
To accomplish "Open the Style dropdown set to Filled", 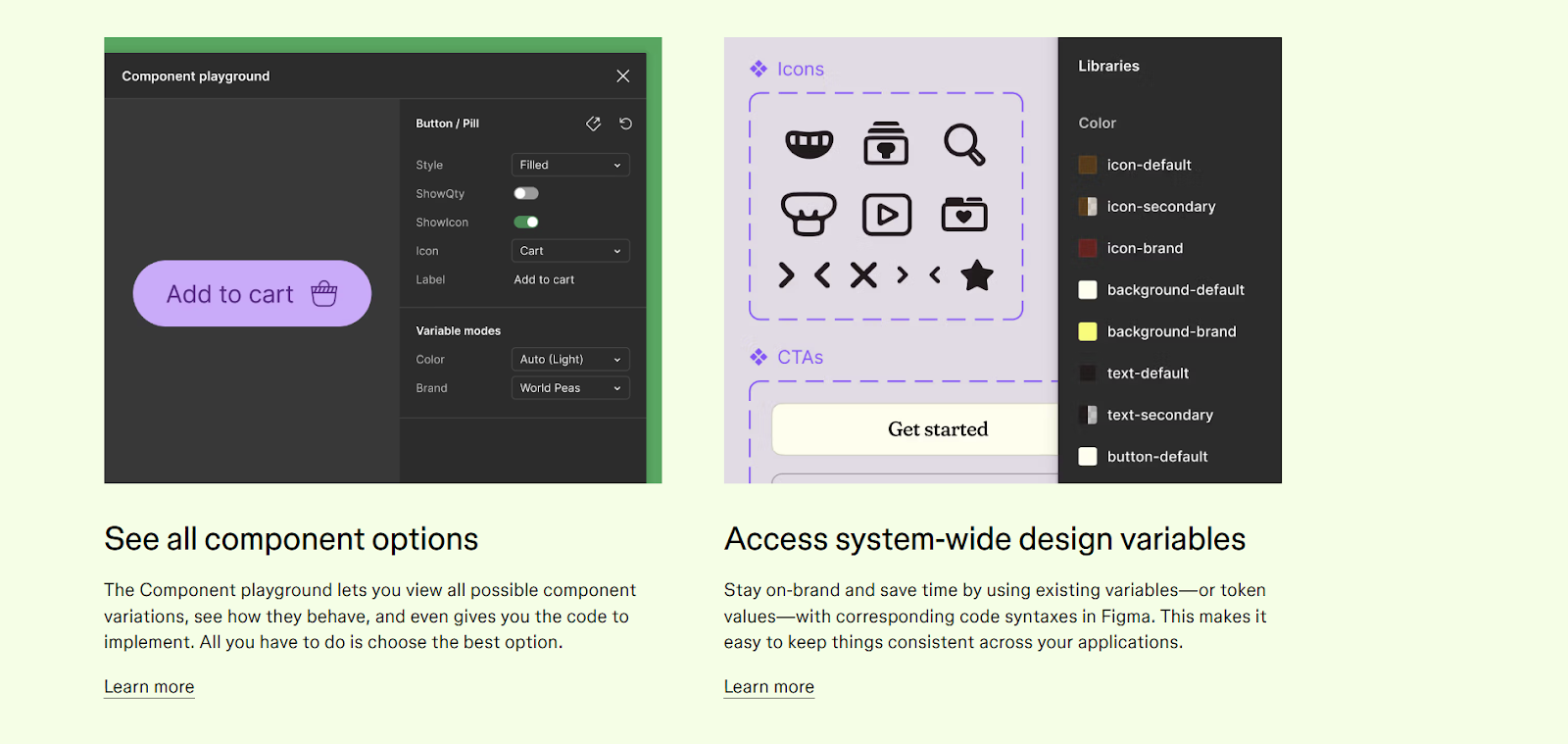I will click(570, 165).
